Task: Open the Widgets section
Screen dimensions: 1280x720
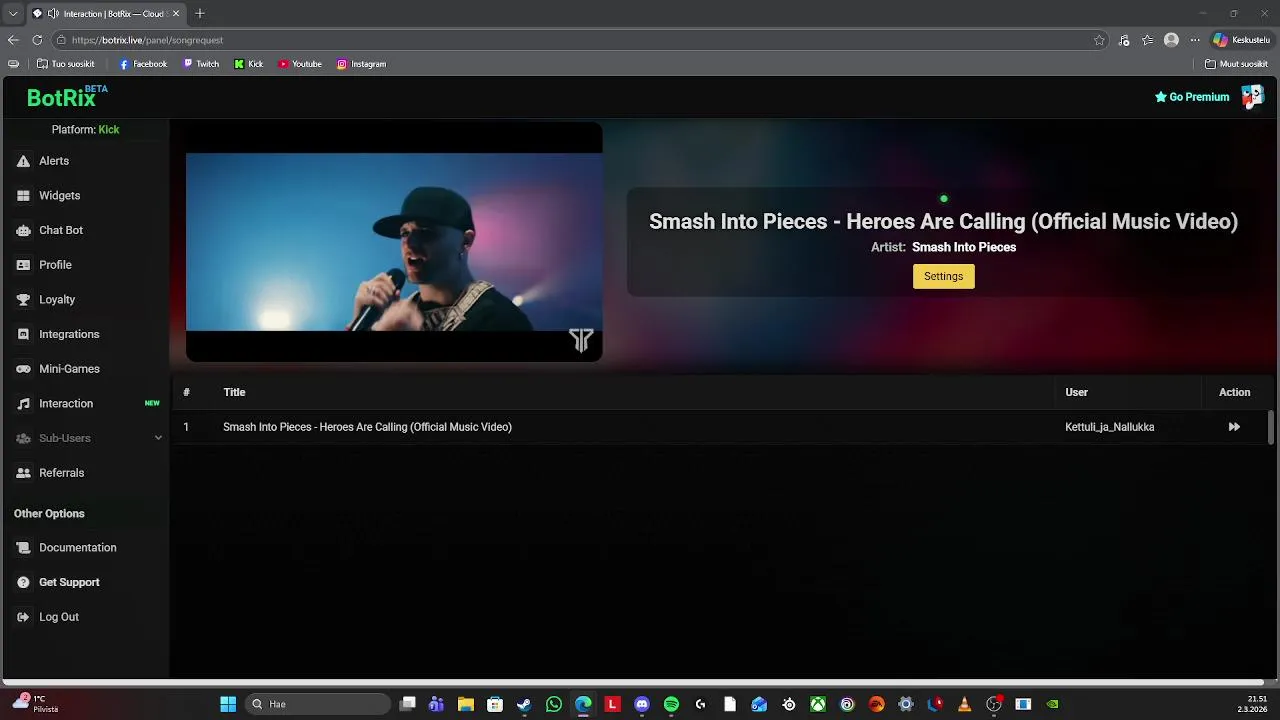Action: coord(59,196)
